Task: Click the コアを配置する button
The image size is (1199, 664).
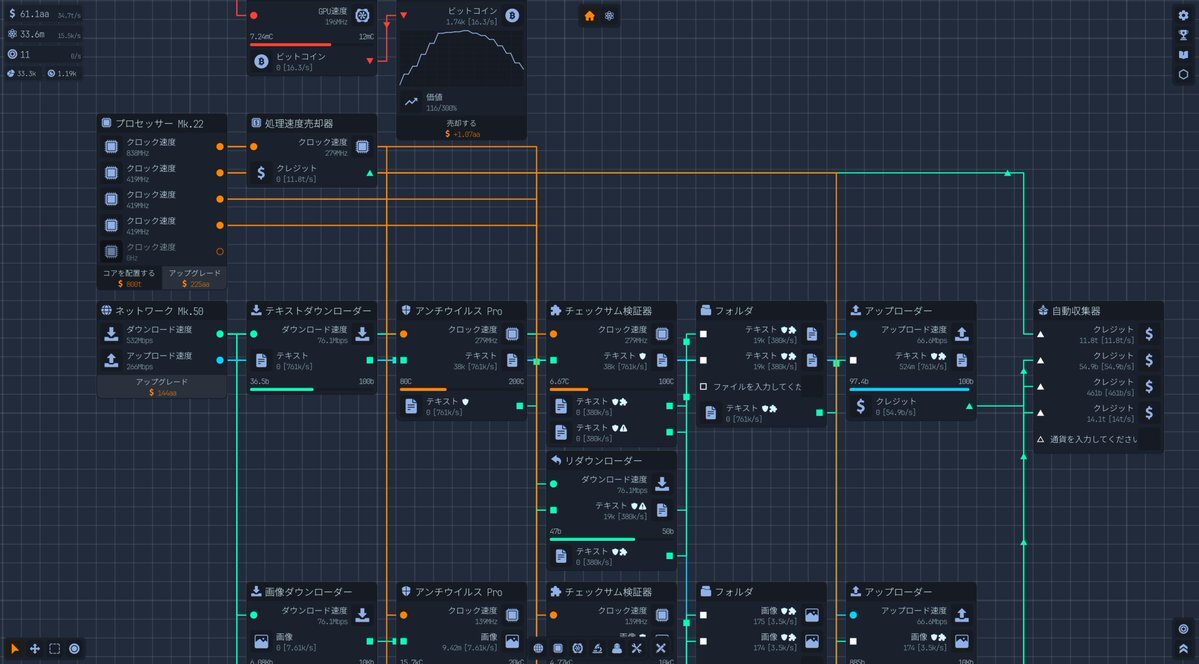Action: point(129,278)
